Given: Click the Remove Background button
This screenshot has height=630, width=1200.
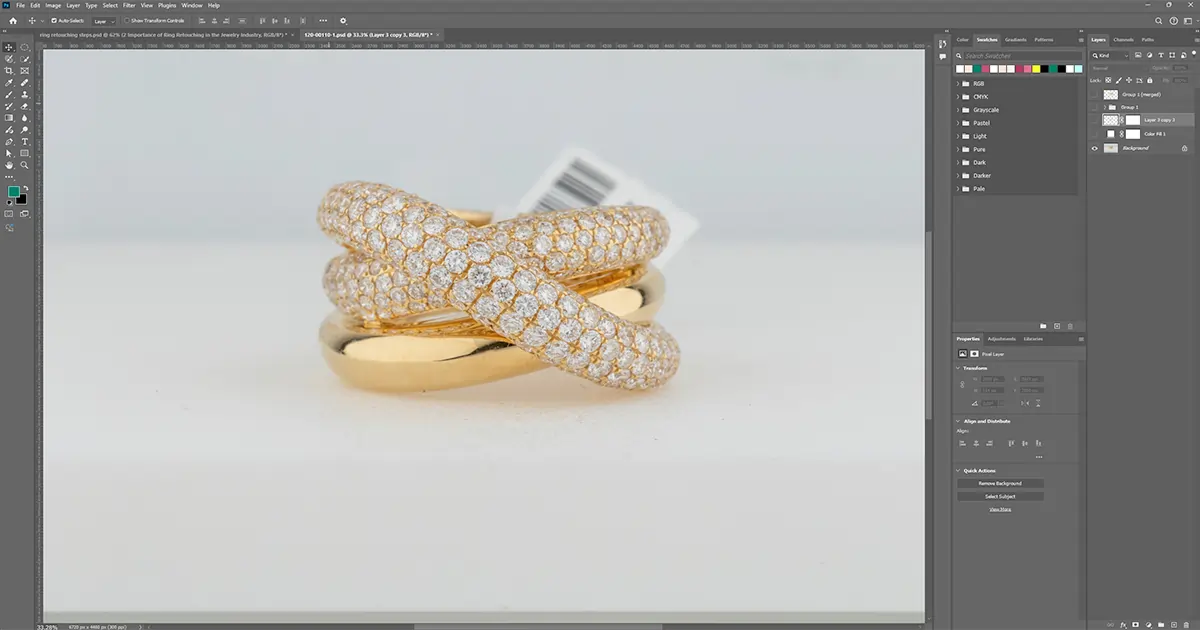Looking at the screenshot, I should click(1000, 483).
